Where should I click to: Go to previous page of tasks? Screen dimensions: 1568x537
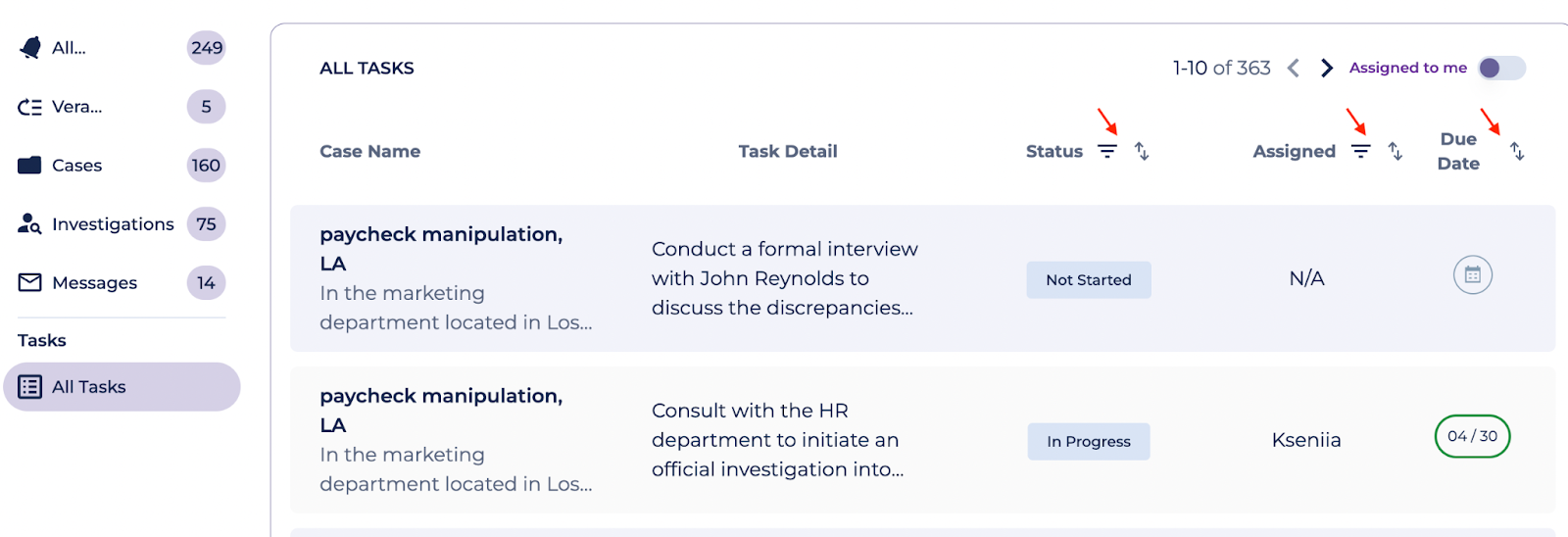pyautogui.click(x=1294, y=68)
